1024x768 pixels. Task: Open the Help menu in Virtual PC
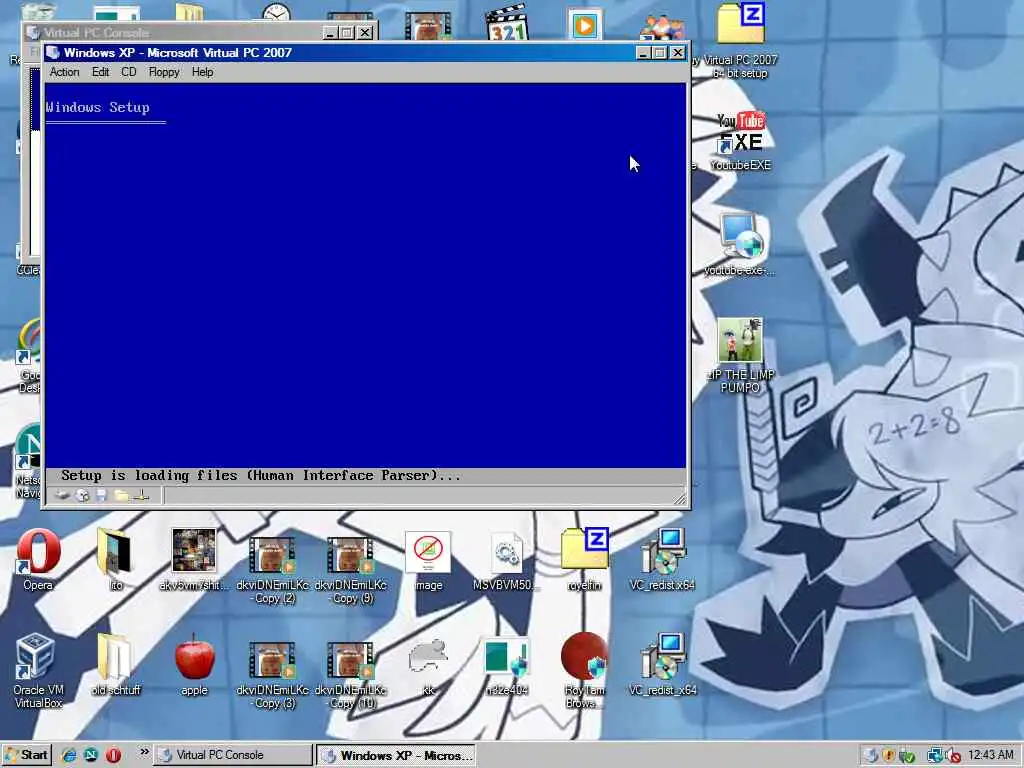pos(202,72)
